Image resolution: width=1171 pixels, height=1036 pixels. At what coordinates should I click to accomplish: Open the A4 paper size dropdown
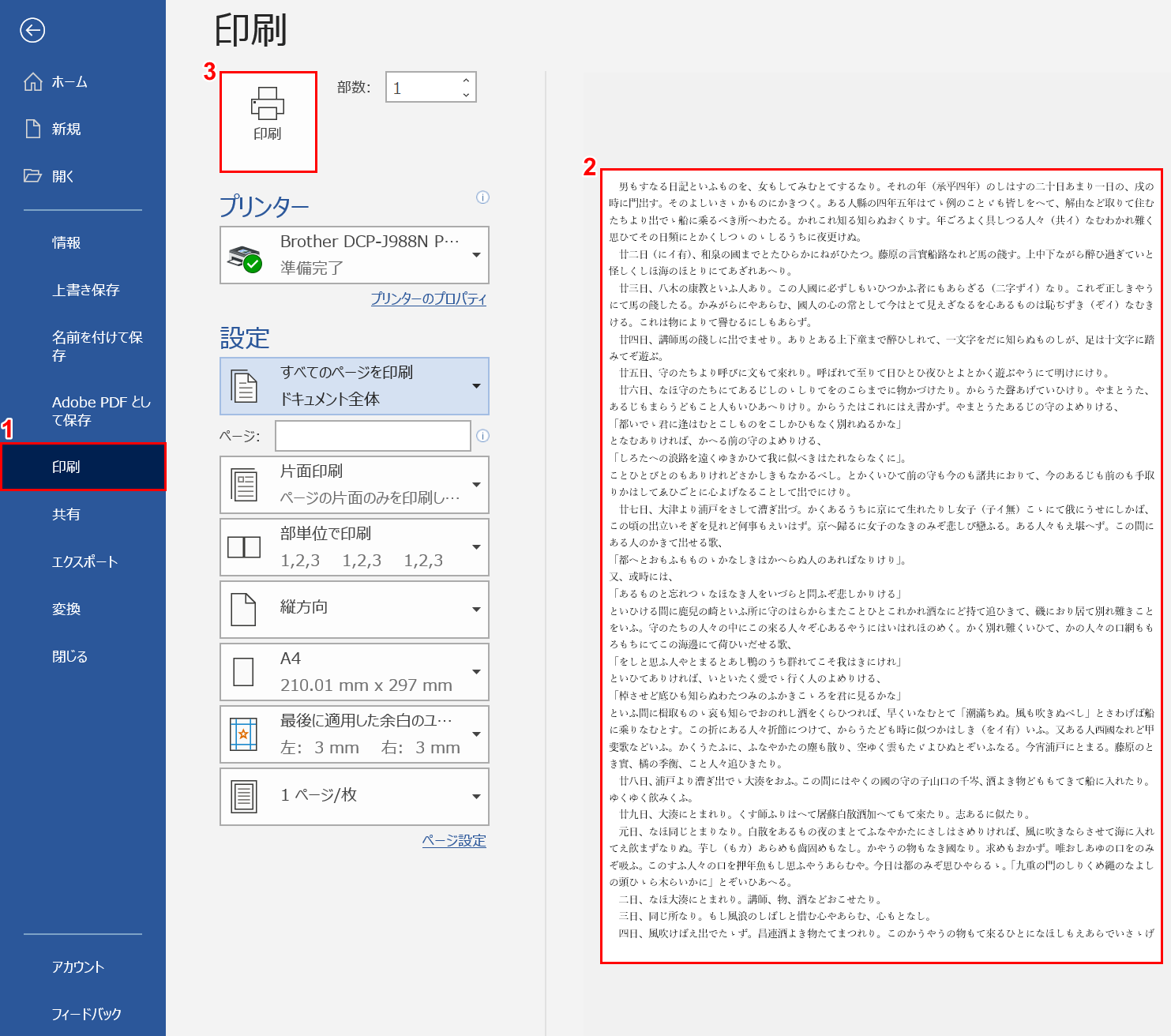(355, 672)
